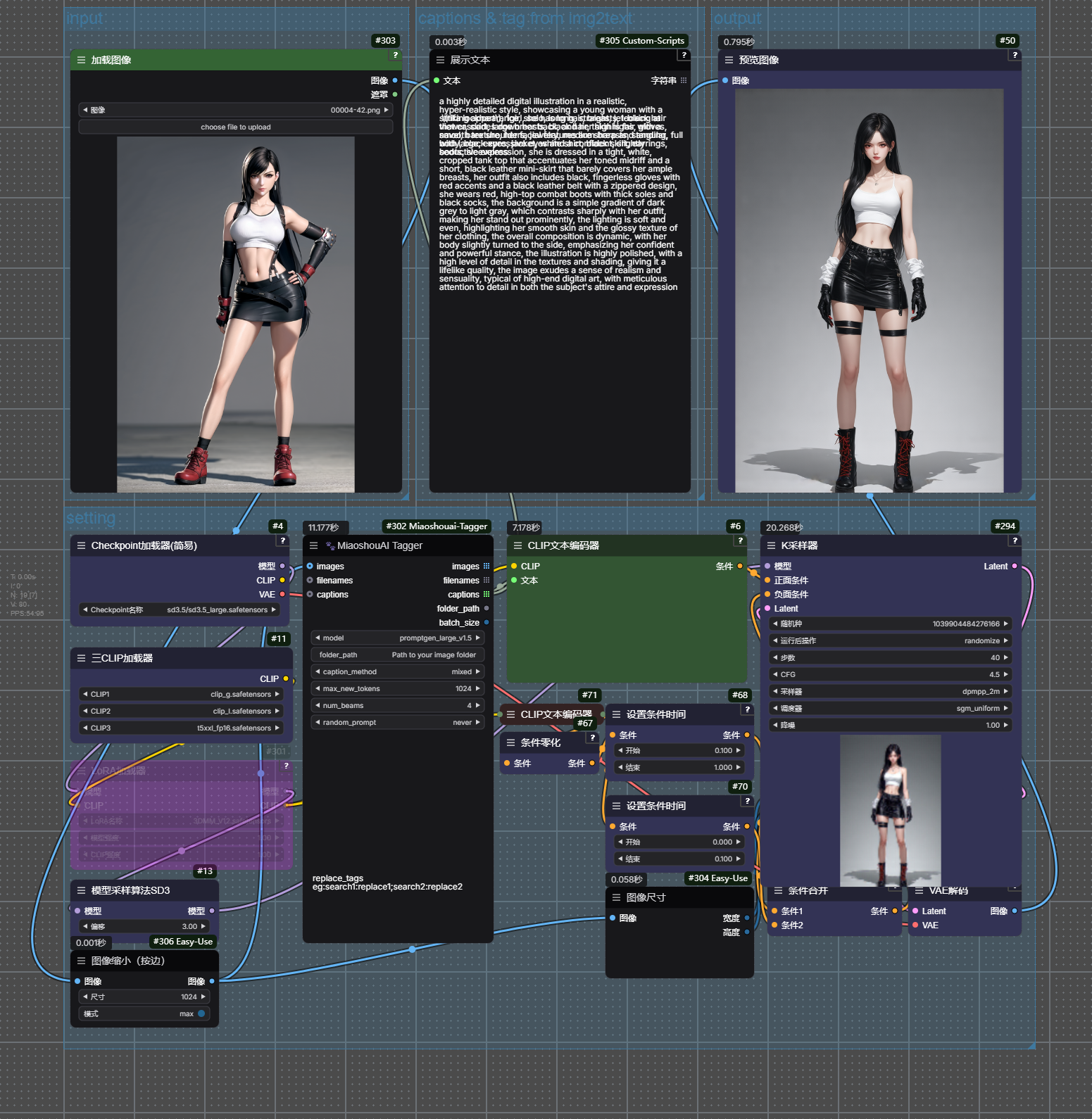Click the generated image in 预览图像 node

870,291
